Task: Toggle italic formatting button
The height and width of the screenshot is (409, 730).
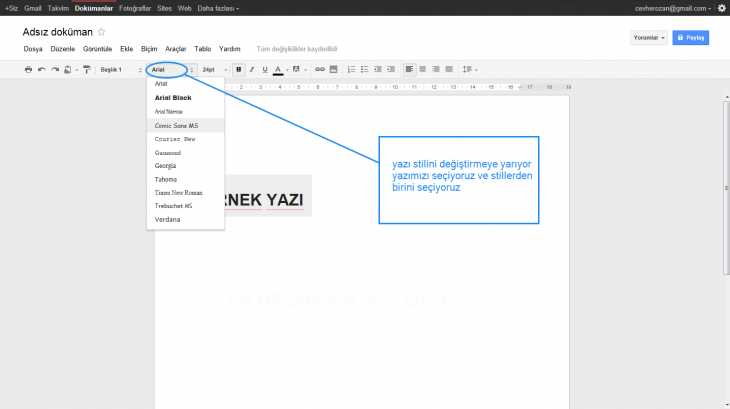Action: 251,70
